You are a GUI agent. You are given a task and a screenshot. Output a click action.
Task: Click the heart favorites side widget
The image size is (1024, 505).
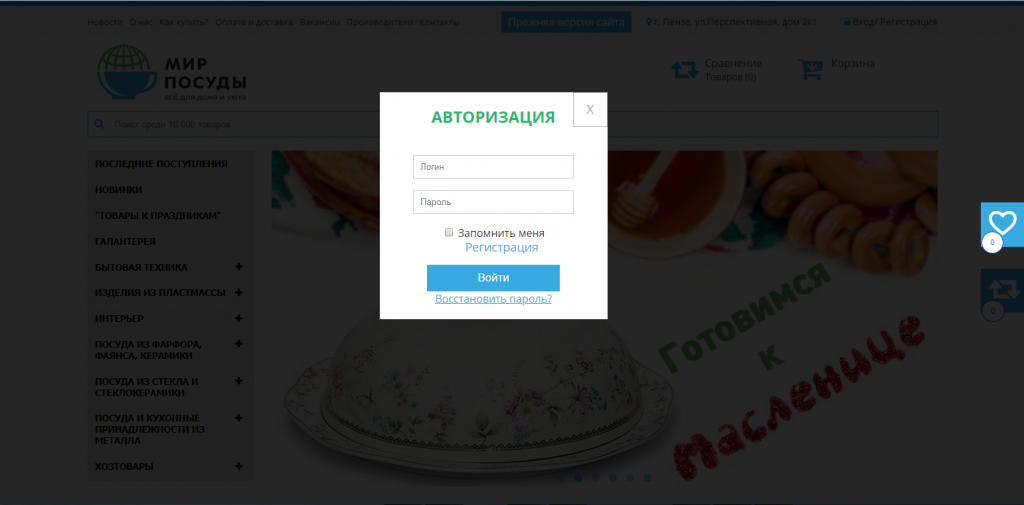coord(1002,224)
